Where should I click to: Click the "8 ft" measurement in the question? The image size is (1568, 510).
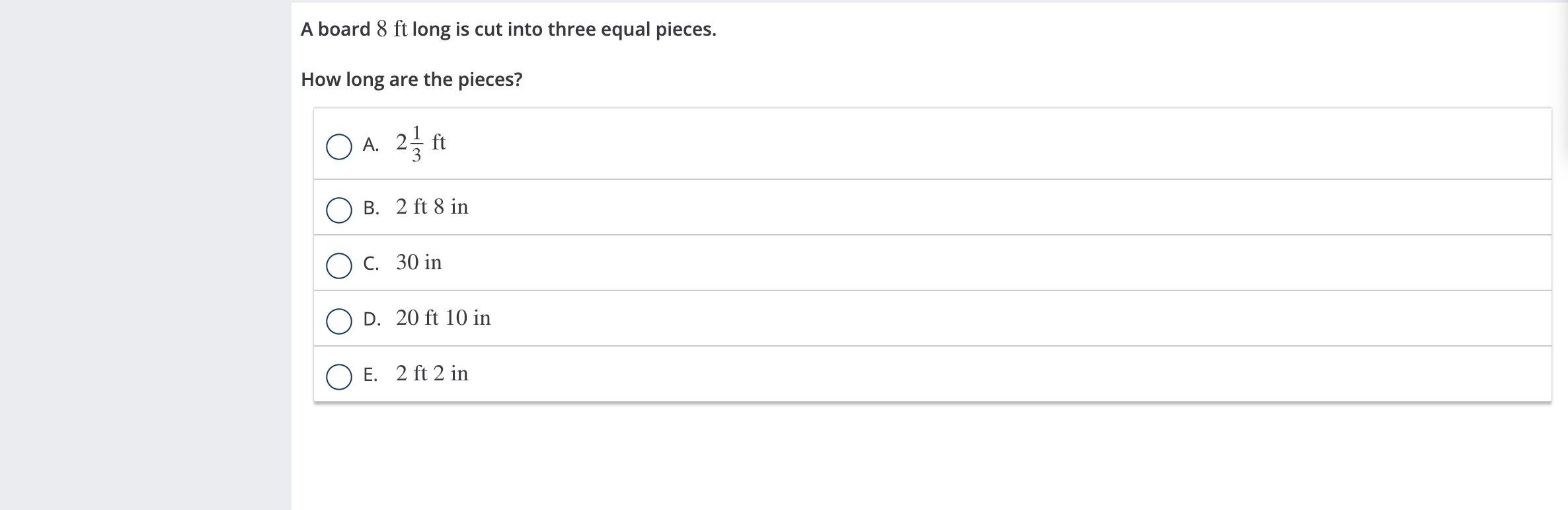coord(392,29)
